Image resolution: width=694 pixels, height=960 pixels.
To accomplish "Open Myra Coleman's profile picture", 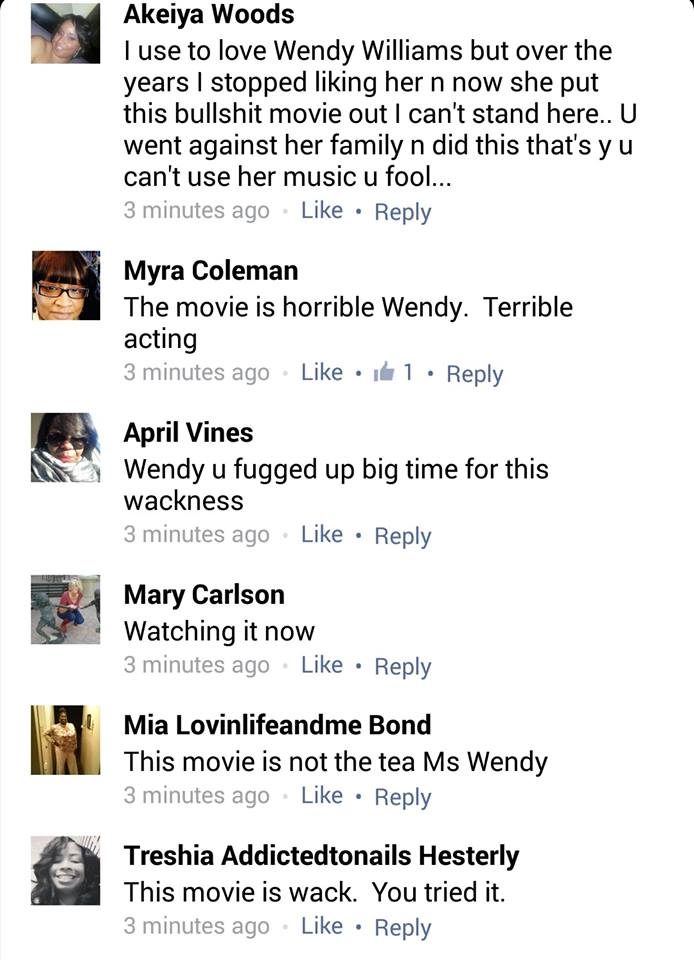I will tap(66, 286).
